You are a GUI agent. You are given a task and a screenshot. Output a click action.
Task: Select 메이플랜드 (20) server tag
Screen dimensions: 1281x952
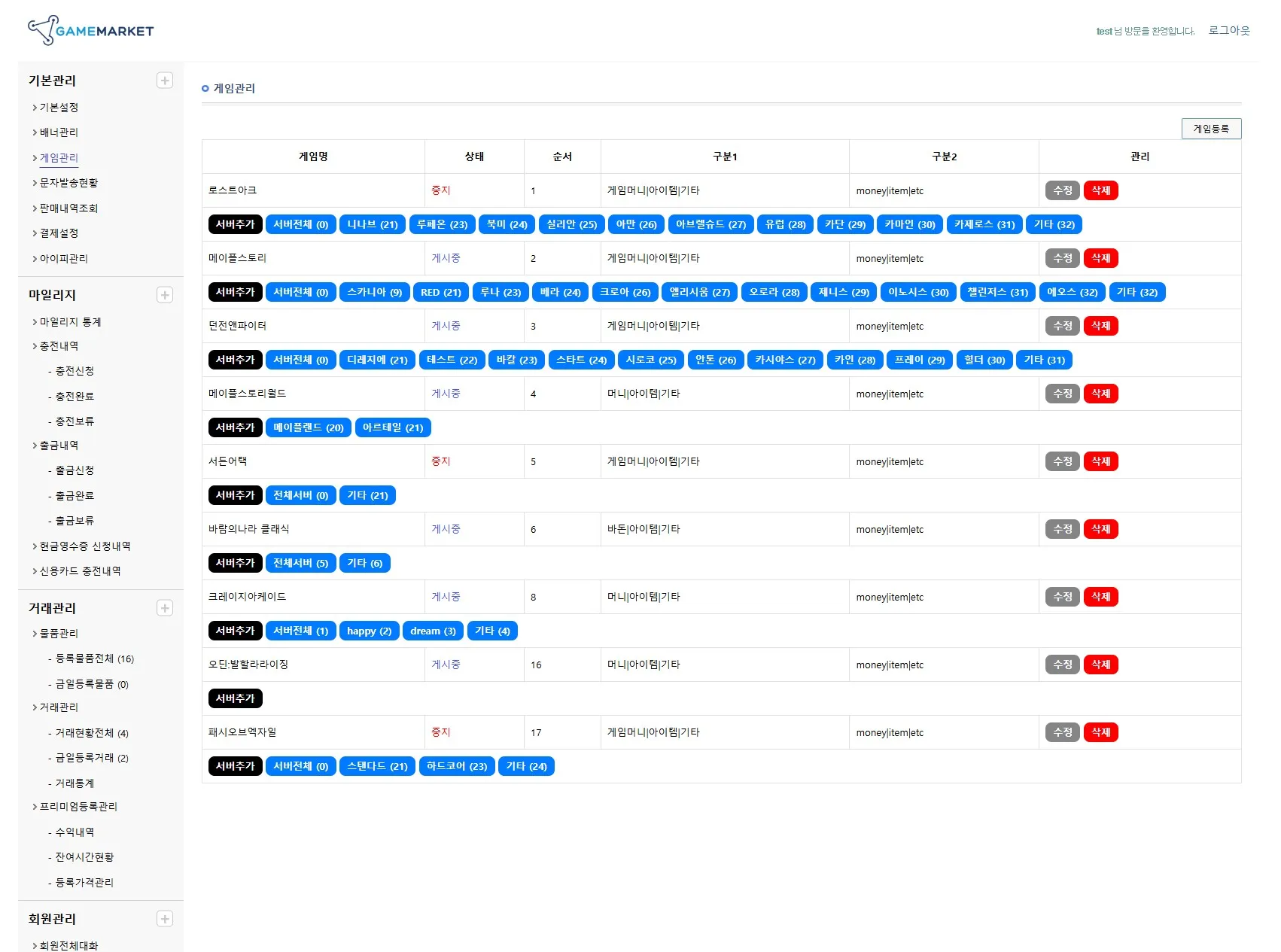pyautogui.click(x=309, y=427)
